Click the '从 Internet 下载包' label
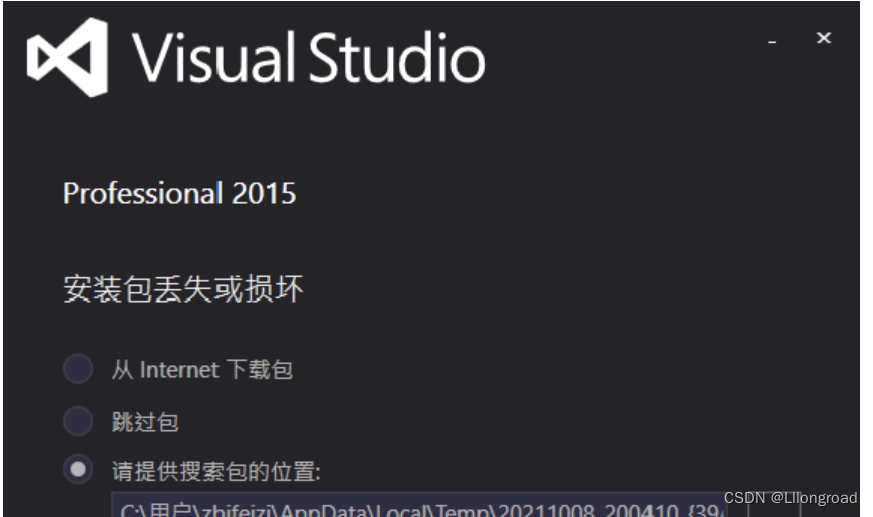This screenshot has width=873, height=517. pyautogui.click(x=202, y=370)
